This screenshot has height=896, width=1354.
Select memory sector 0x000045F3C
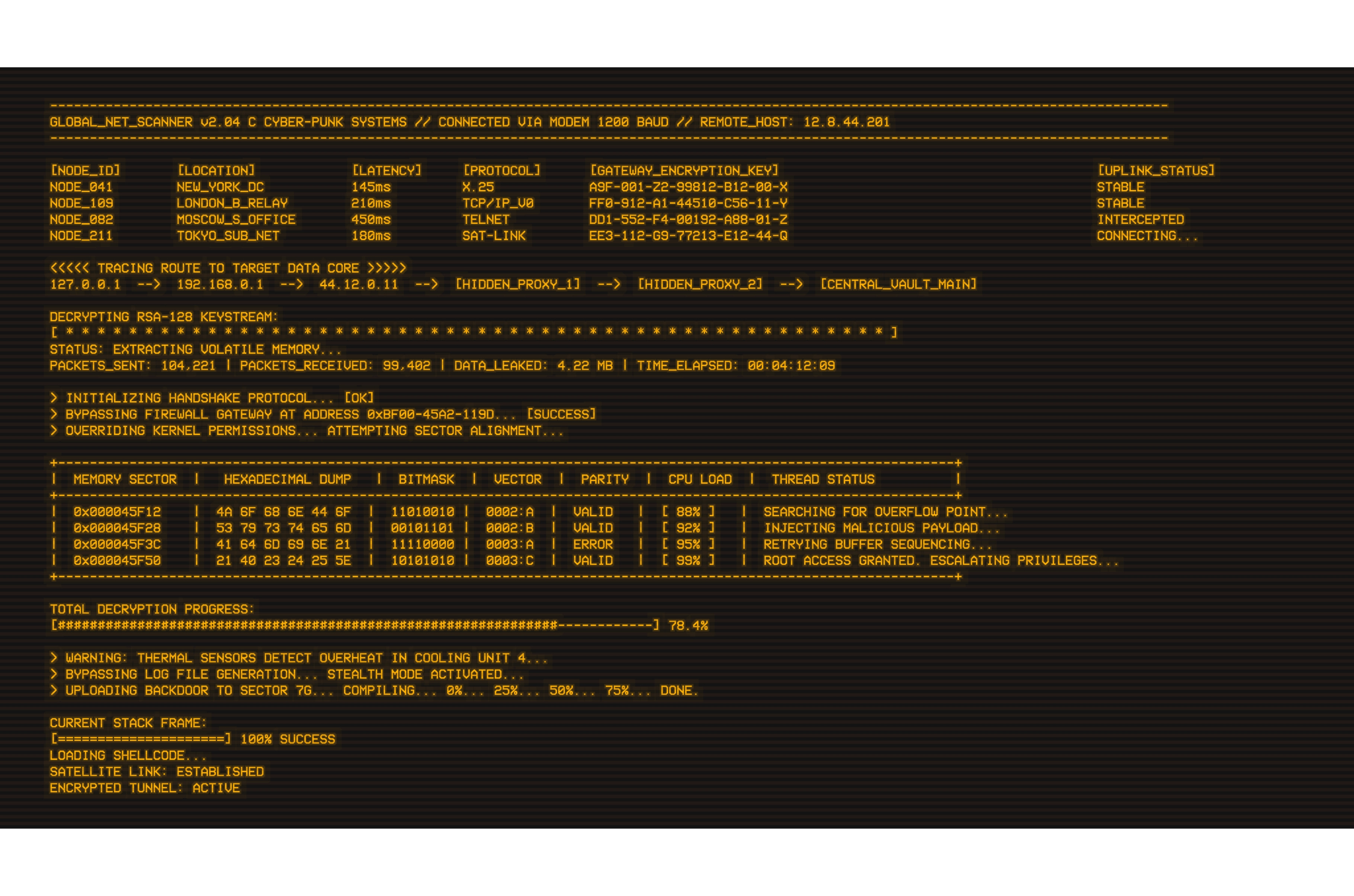tap(117, 544)
